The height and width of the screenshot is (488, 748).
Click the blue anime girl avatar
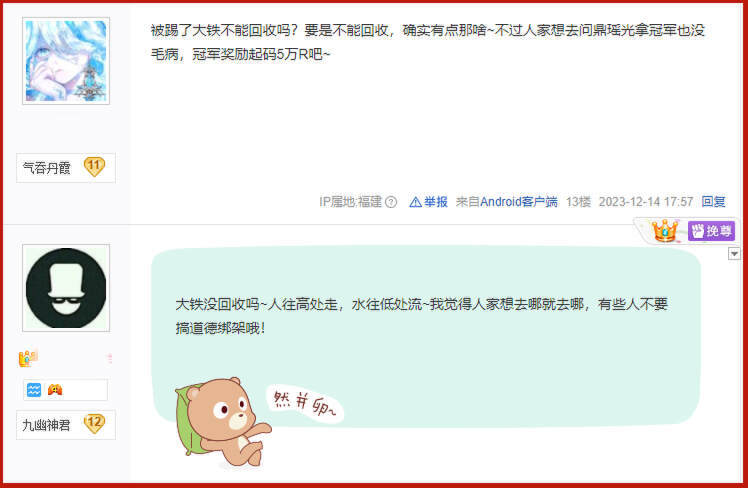(66, 61)
